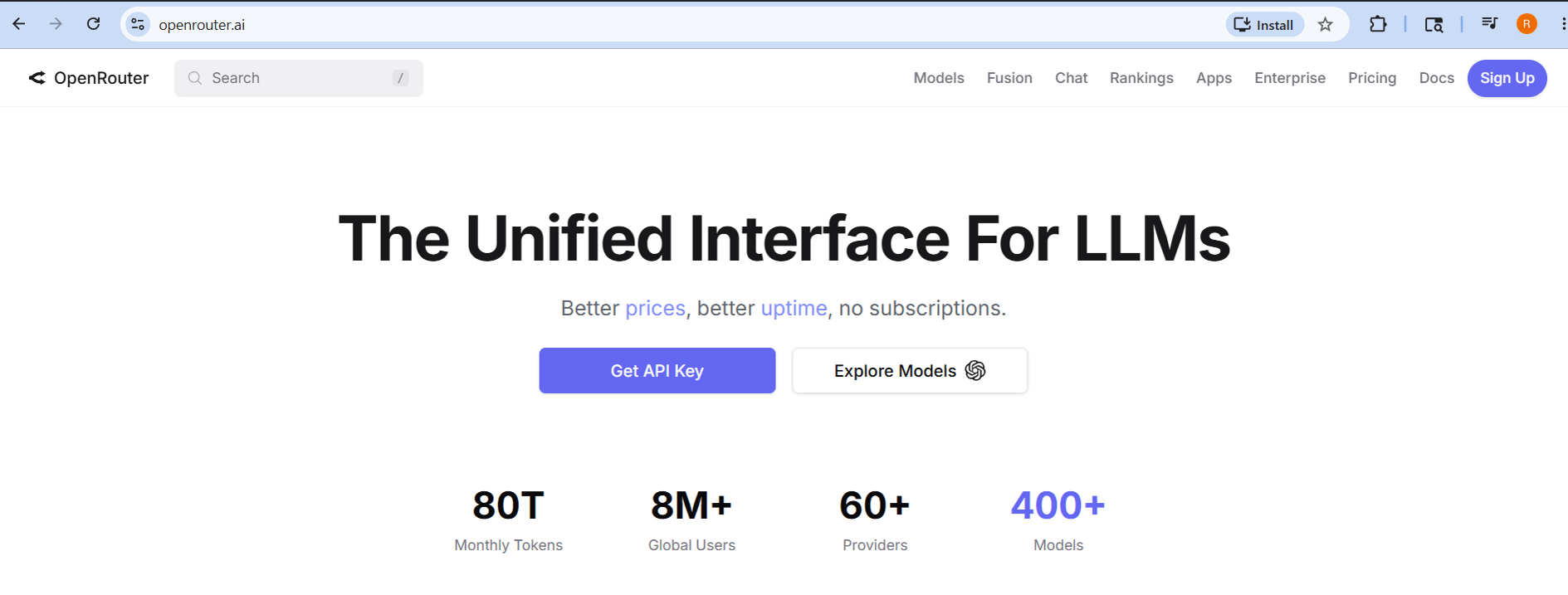
Task: Go to the OpenRouter home text
Action: 101,78
